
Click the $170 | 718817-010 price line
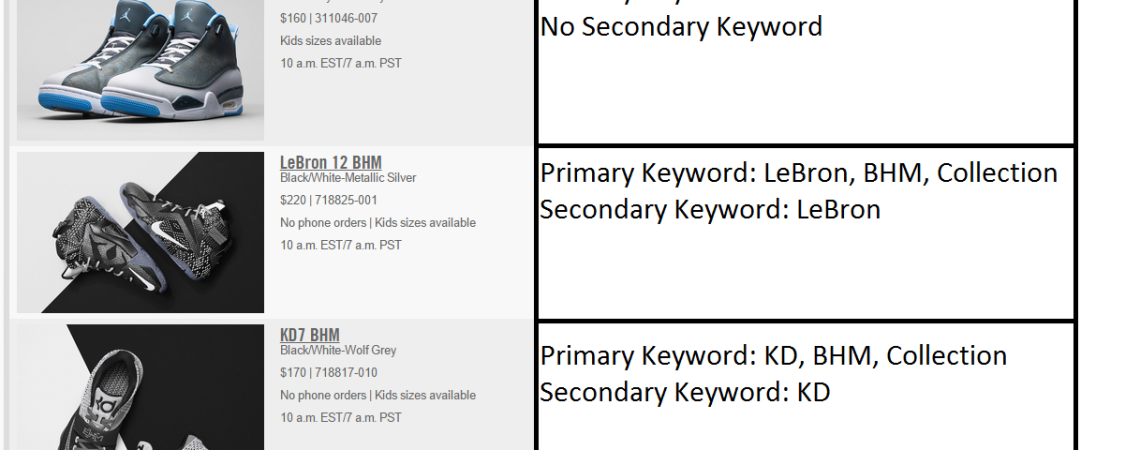coord(328,373)
